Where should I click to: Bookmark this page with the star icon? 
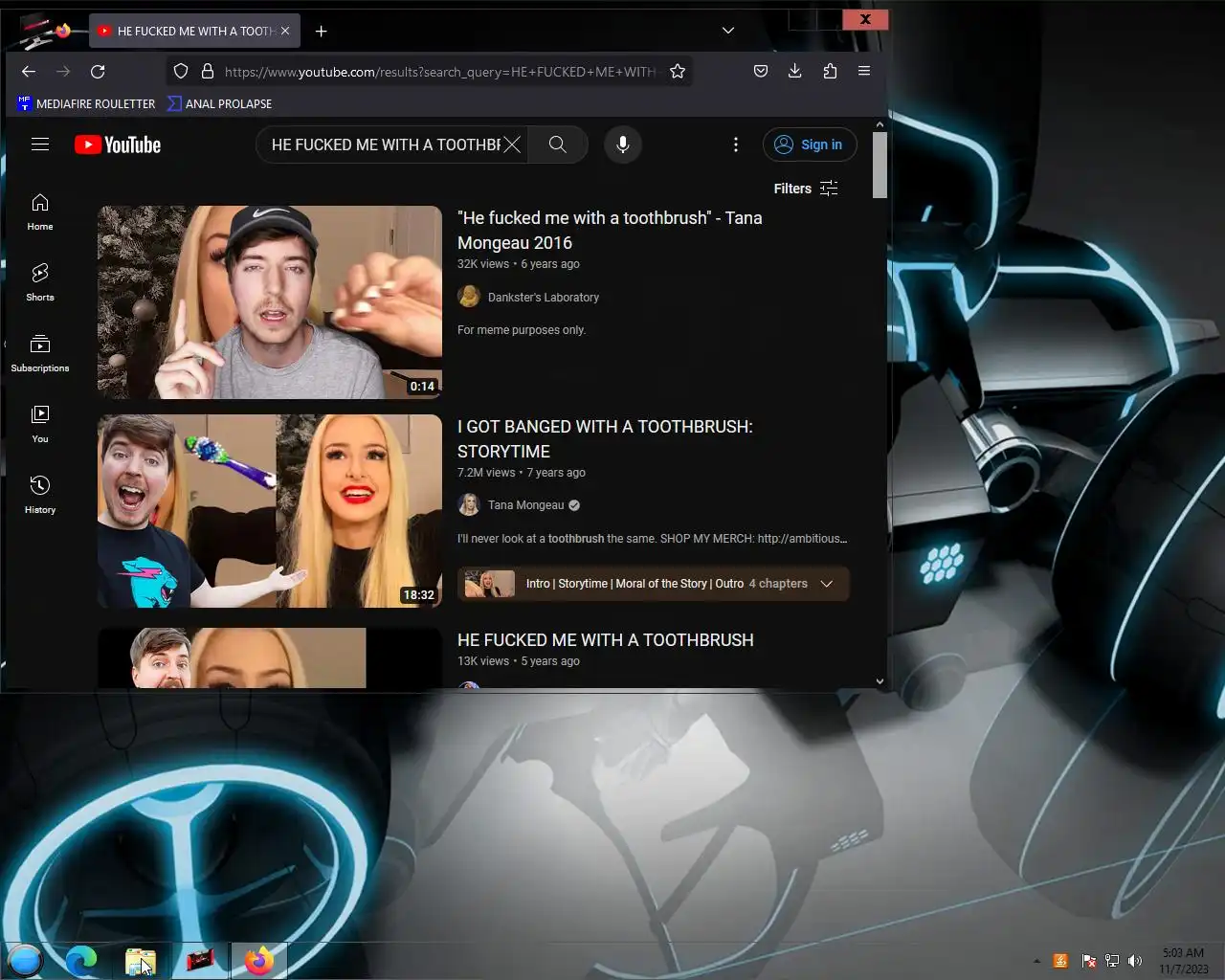678,72
